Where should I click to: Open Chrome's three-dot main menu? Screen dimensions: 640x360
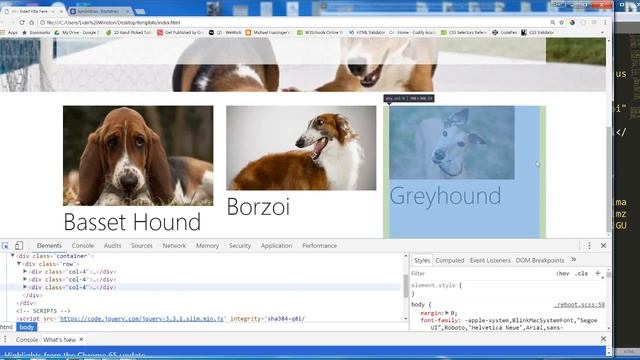(x=605, y=22)
